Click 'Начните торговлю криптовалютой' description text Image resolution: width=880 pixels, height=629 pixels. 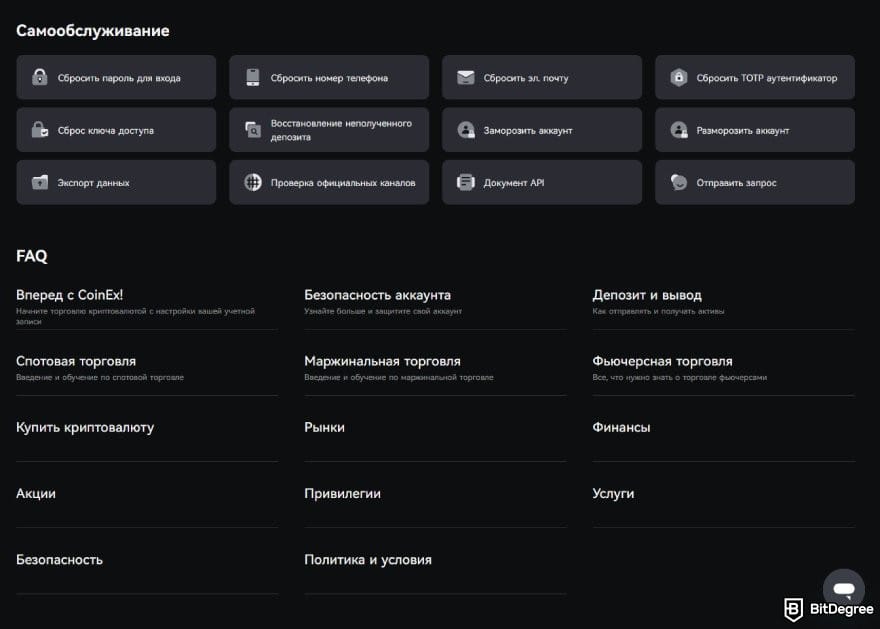pos(135,316)
